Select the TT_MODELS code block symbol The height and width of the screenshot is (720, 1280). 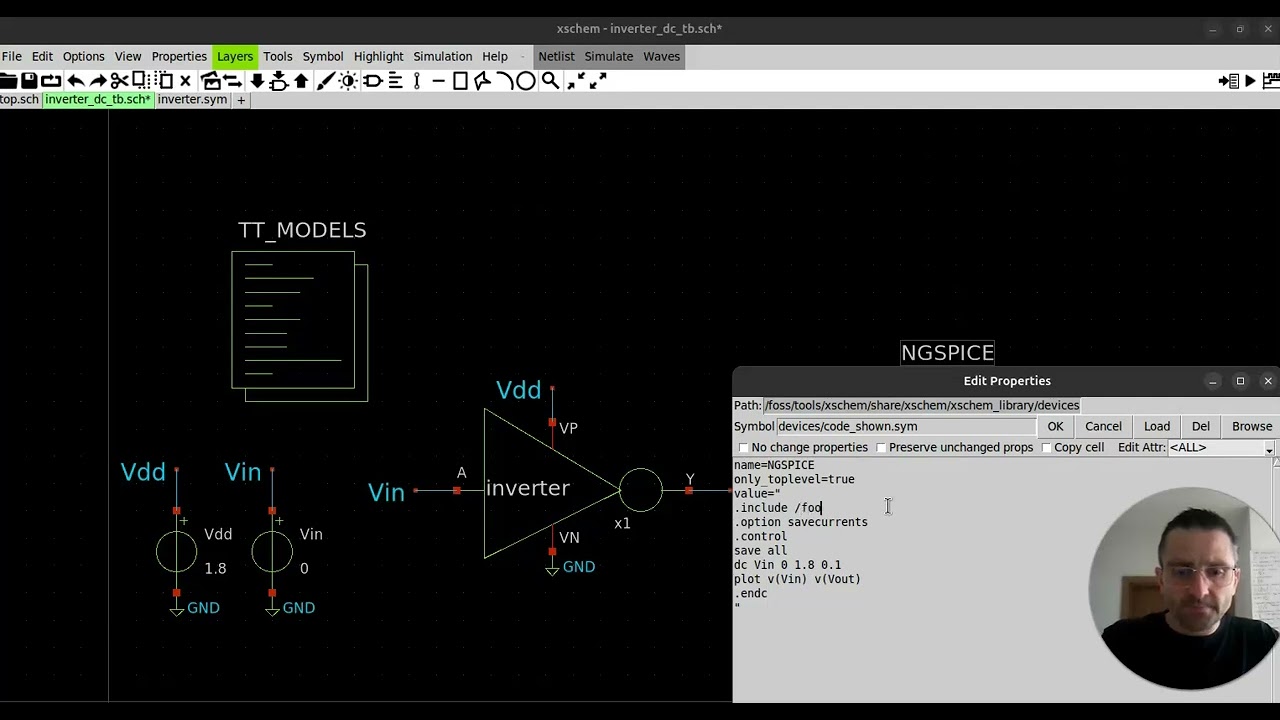pos(300,326)
